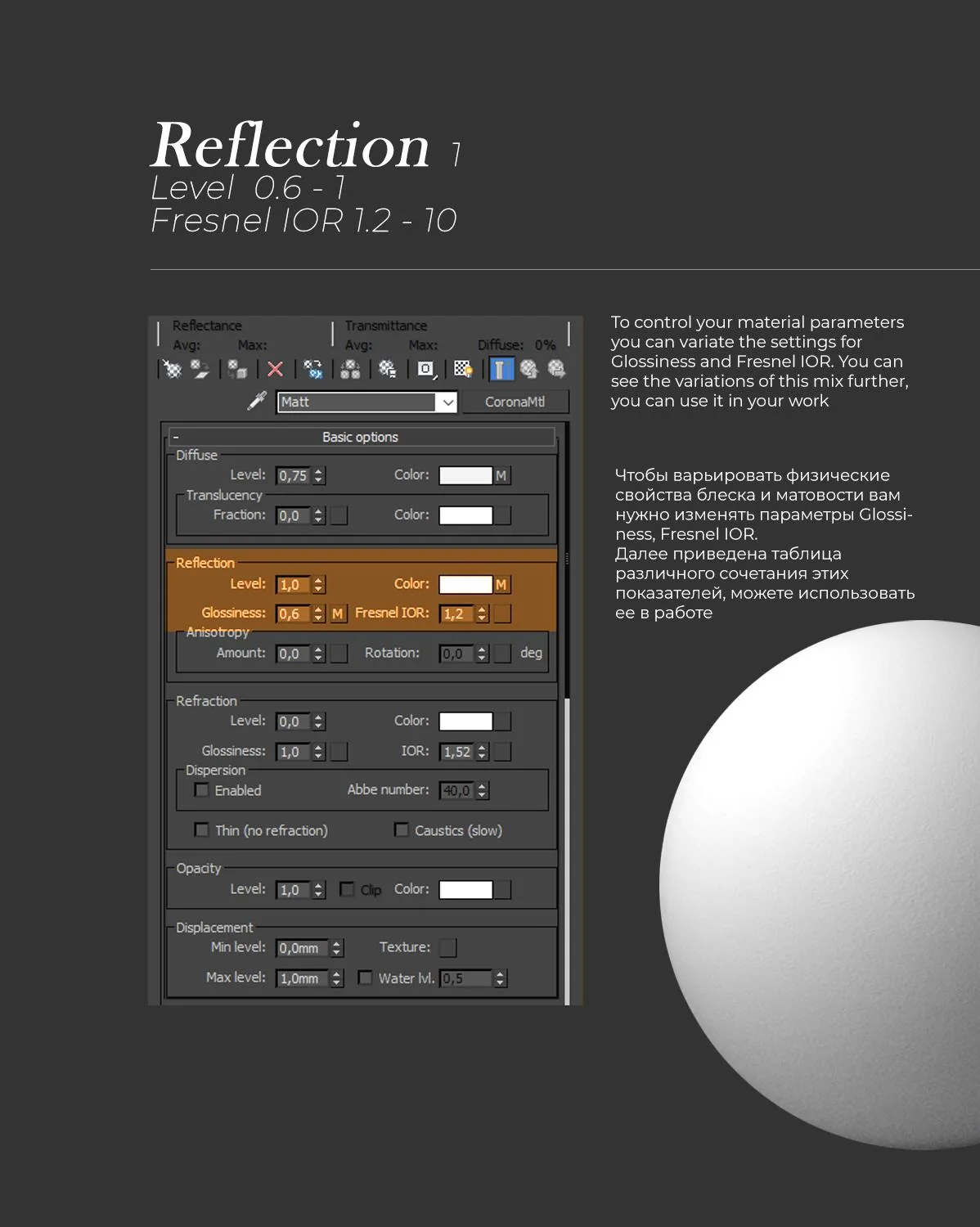The image size is (980, 1227).
Task: Check the Water lvl. checkbox
Action: point(366,978)
